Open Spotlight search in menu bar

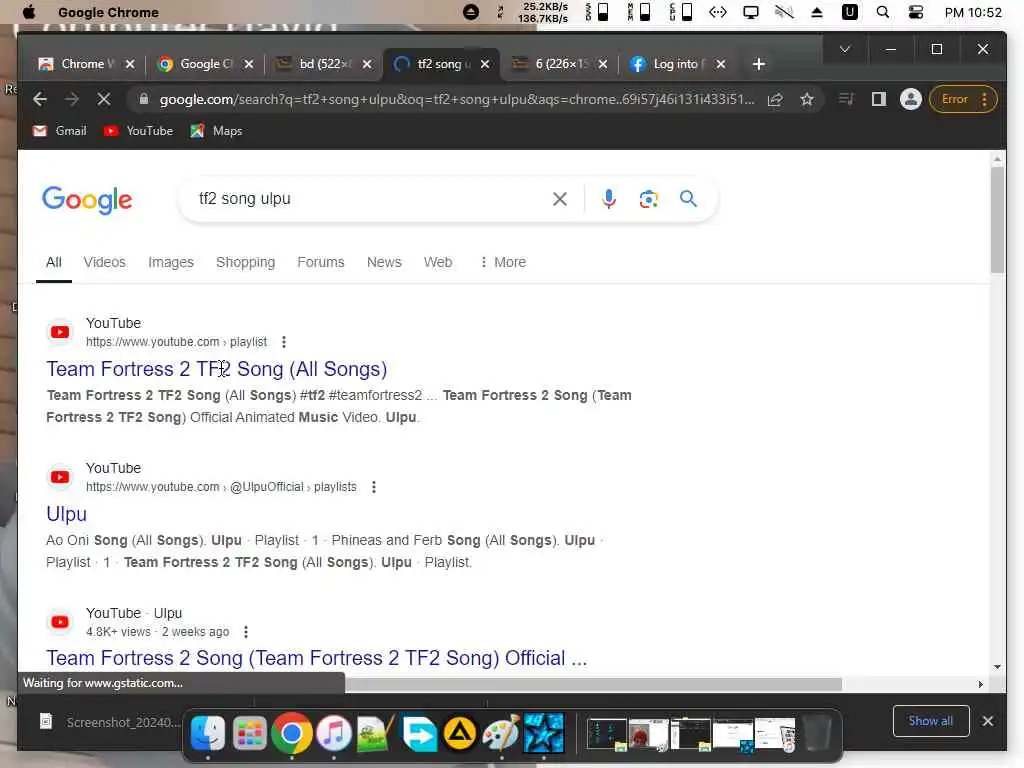coord(882,12)
